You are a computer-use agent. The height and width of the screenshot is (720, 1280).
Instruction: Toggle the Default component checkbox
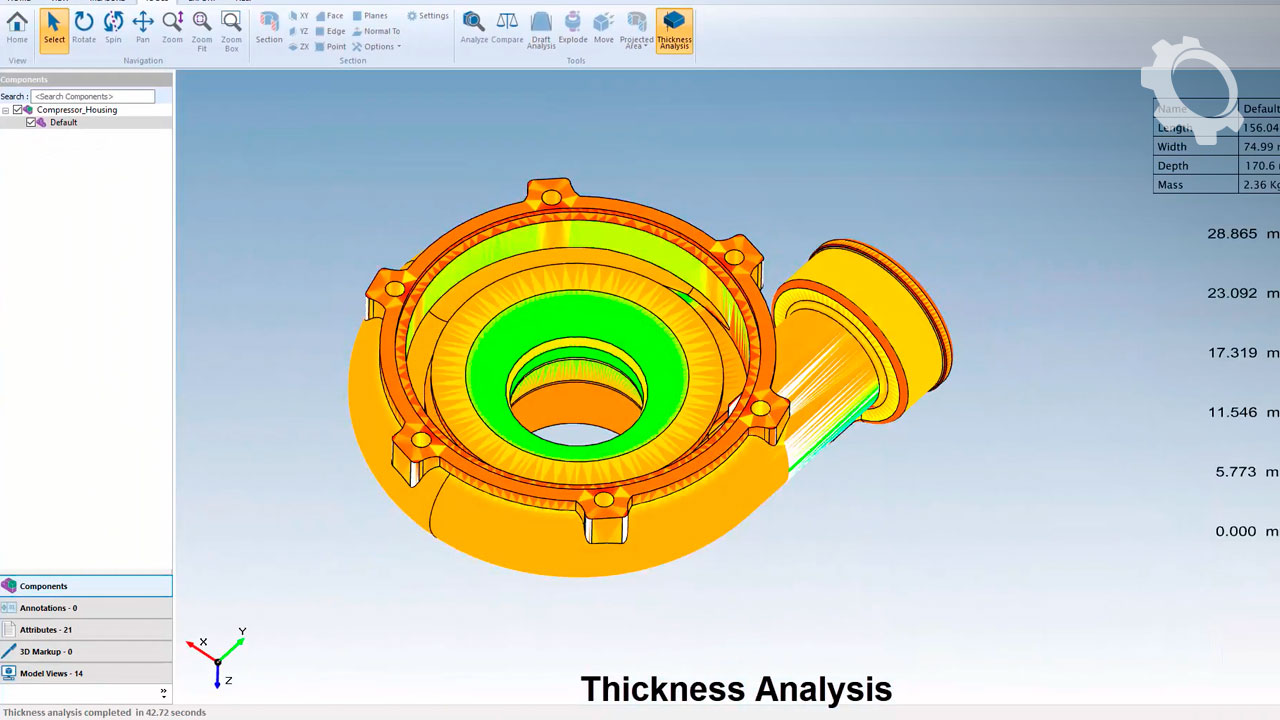tap(31, 122)
